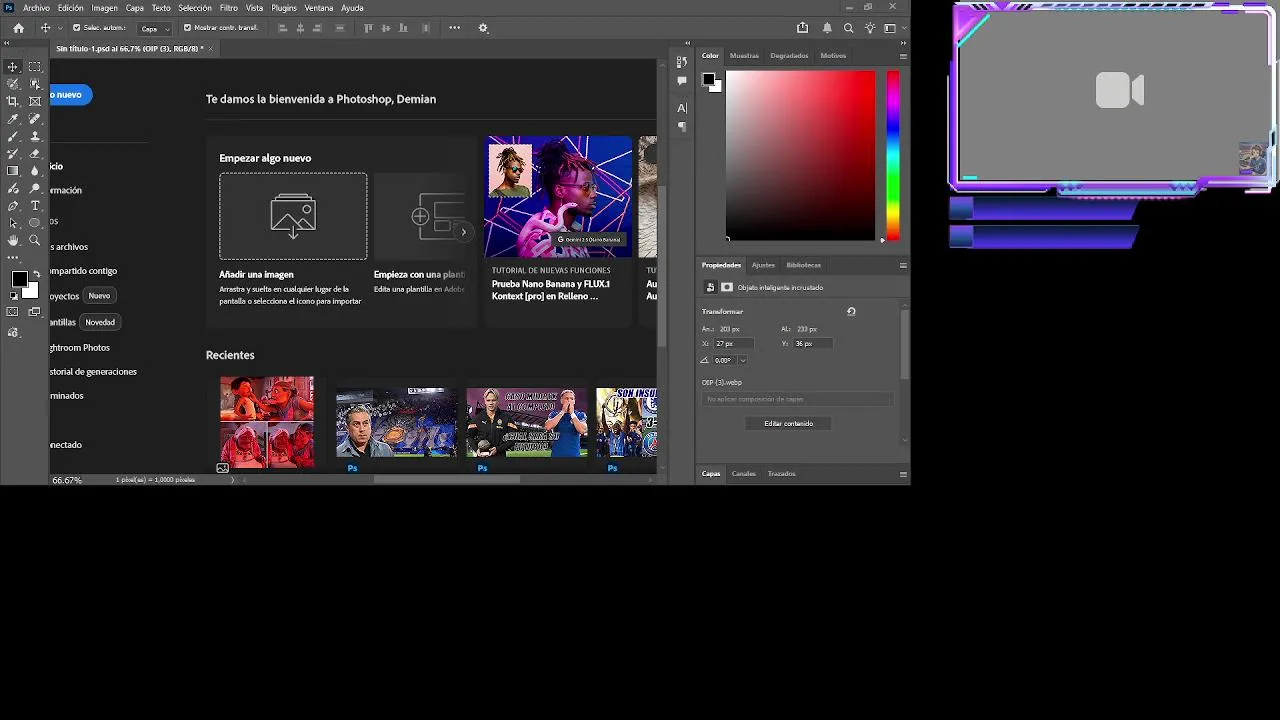Image resolution: width=1280 pixels, height=720 pixels.
Task: Choose the Frame tool
Action: 35,101
